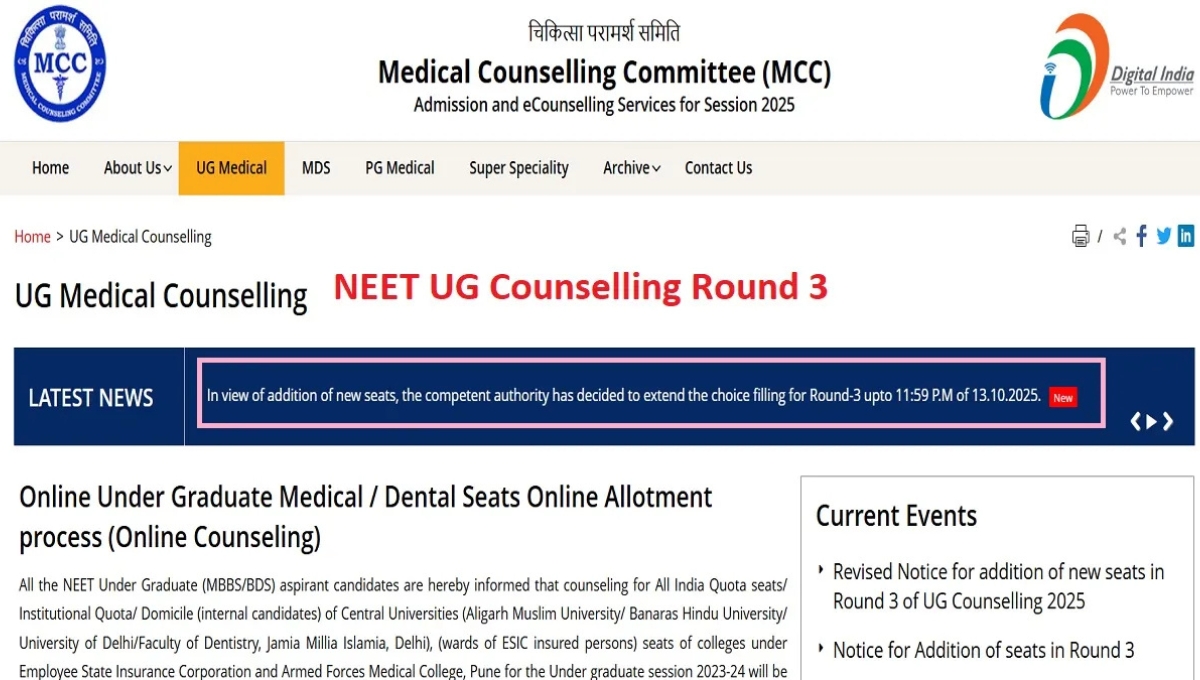Screen dimensions: 1200x680
Task: Click the Twitter bird icon
Action: (x=1163, y=236)
